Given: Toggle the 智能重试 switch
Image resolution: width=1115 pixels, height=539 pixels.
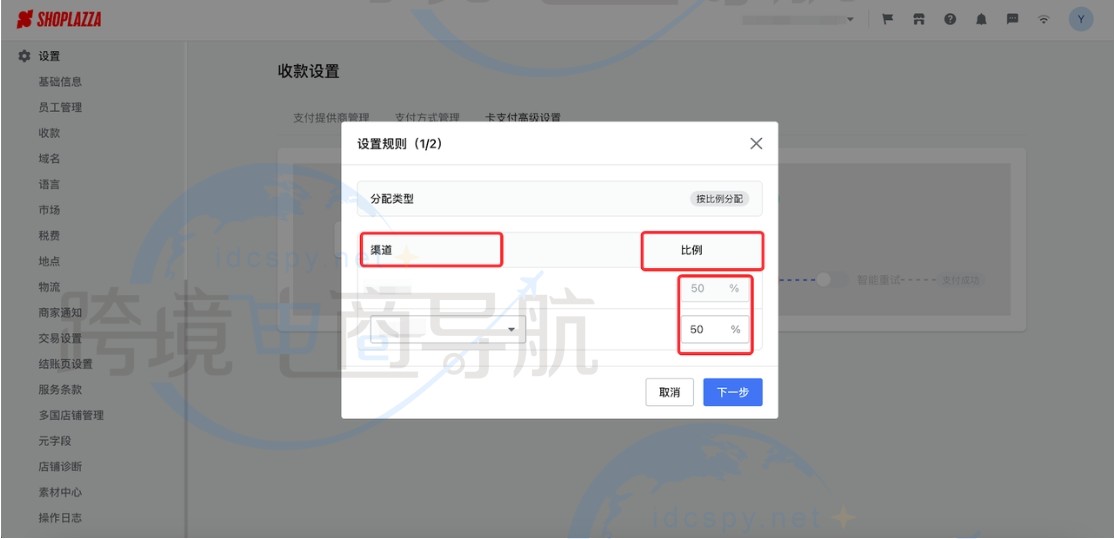Looking at the screenshot, I should [x=831, y=280].
